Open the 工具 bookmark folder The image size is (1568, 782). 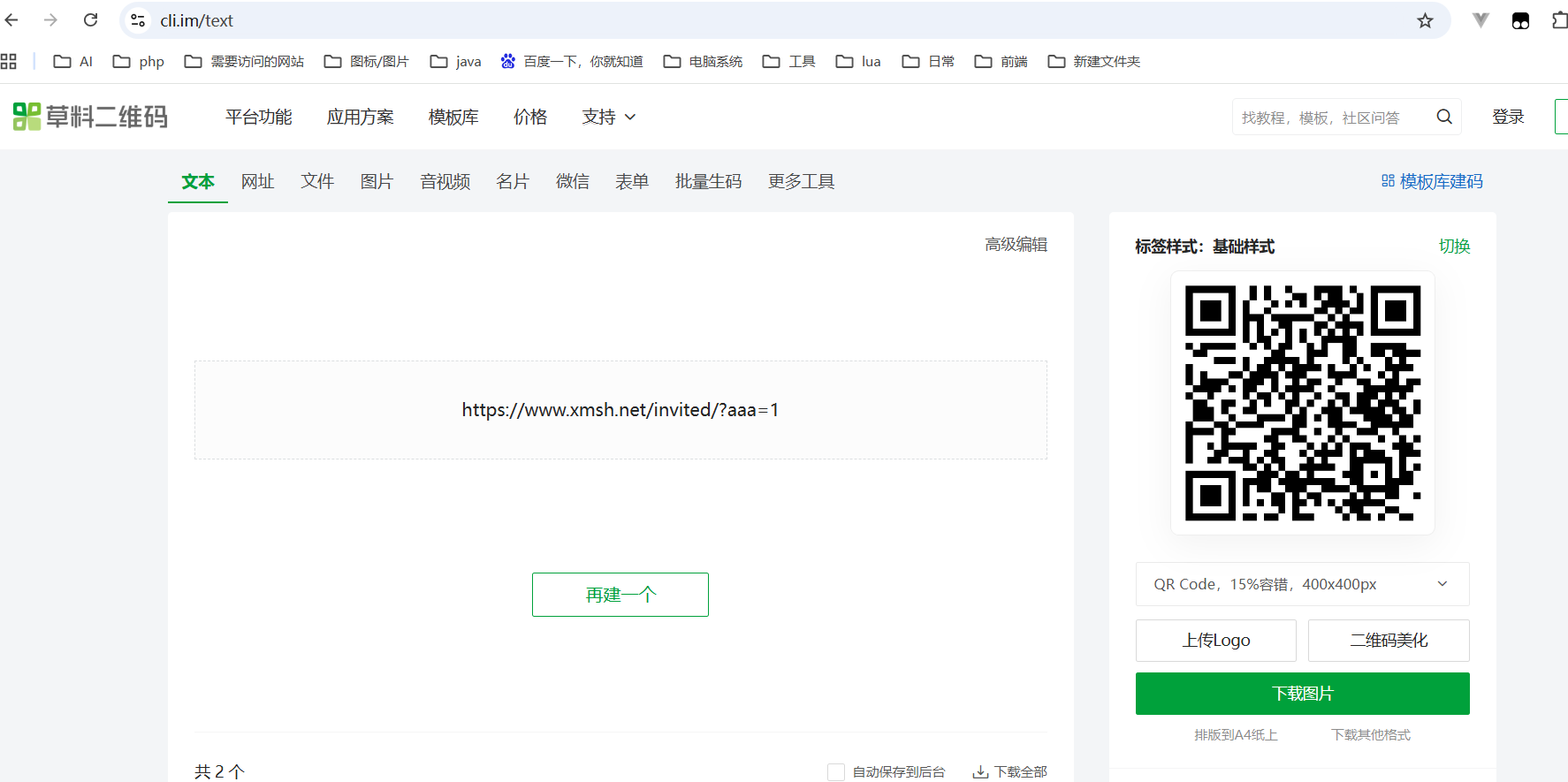pyautogui.click(x=789, y=61)
